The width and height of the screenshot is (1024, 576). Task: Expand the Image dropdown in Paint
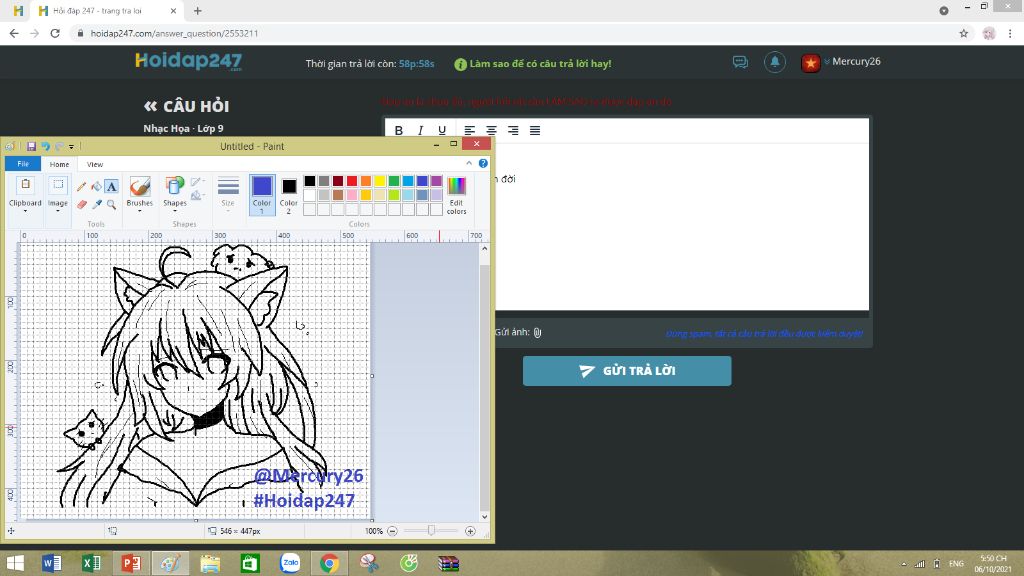(x=57, y=211)
